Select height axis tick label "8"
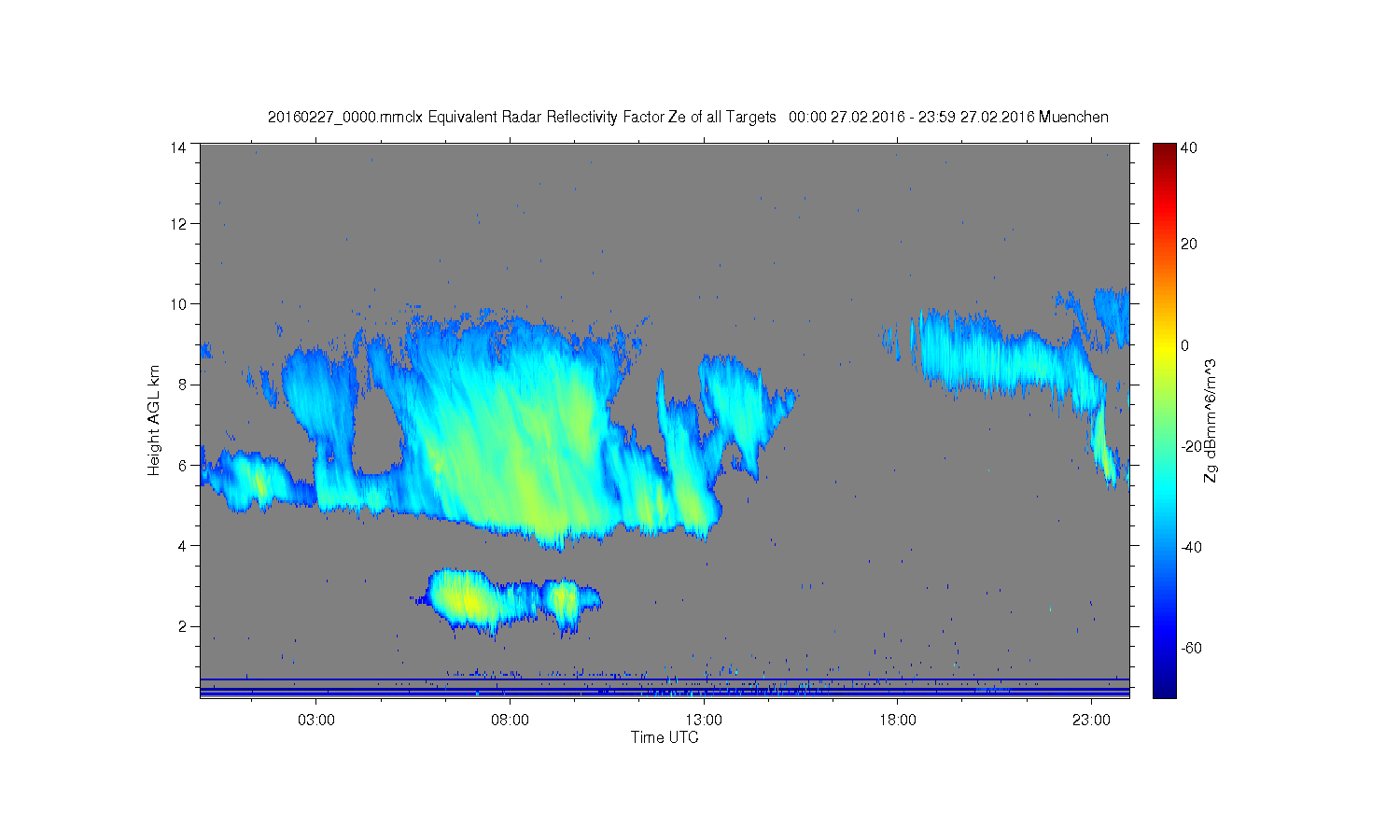 [183, 385]
